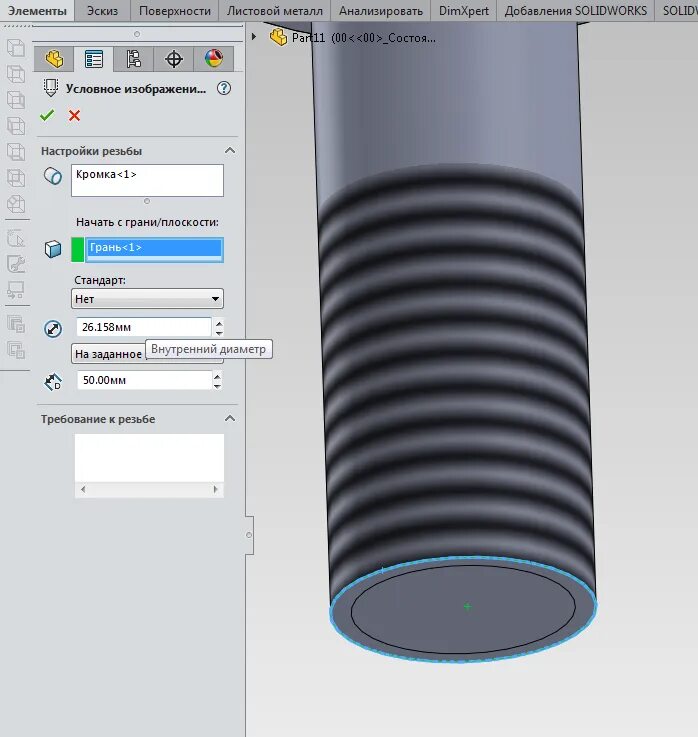Click the circular edge selection icon

point(53,176)
